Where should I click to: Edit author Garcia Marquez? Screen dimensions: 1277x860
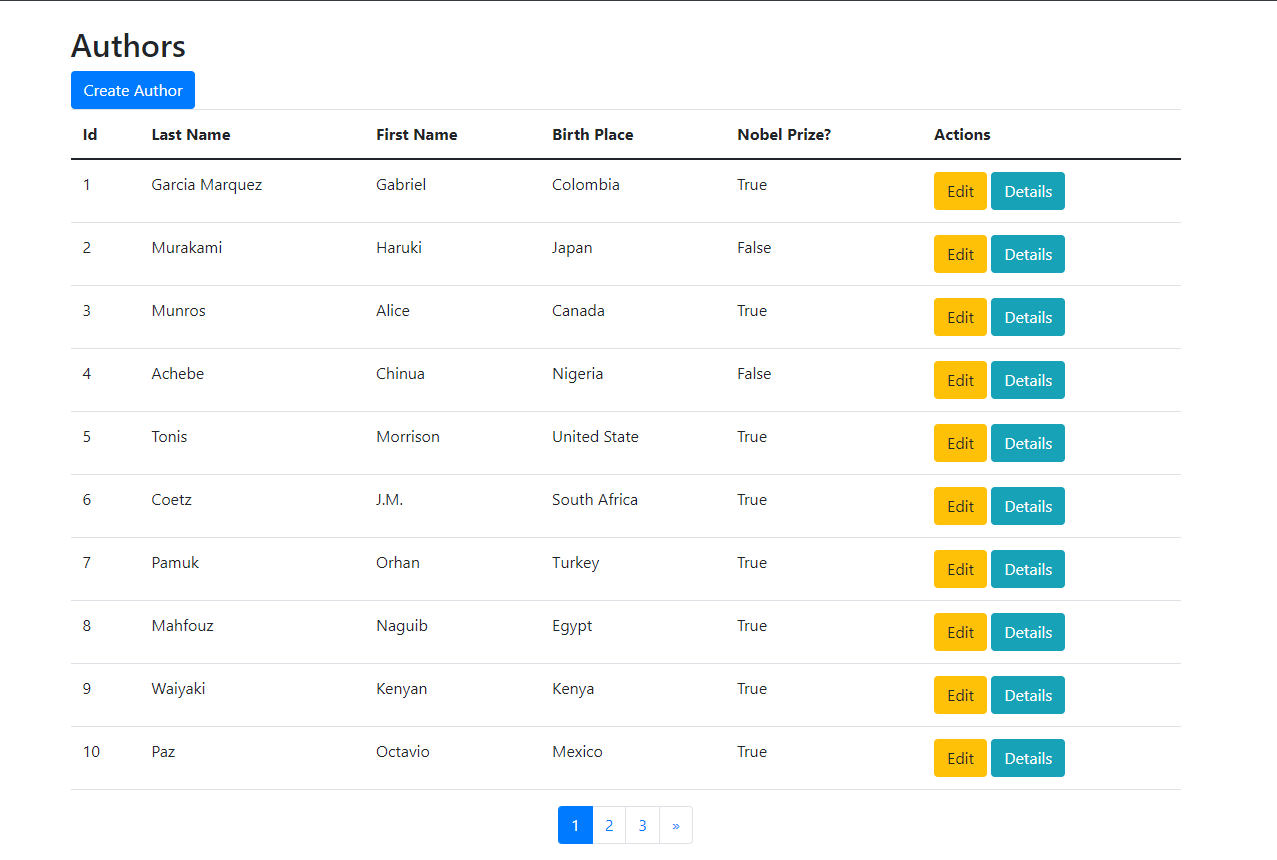point(960,191)
